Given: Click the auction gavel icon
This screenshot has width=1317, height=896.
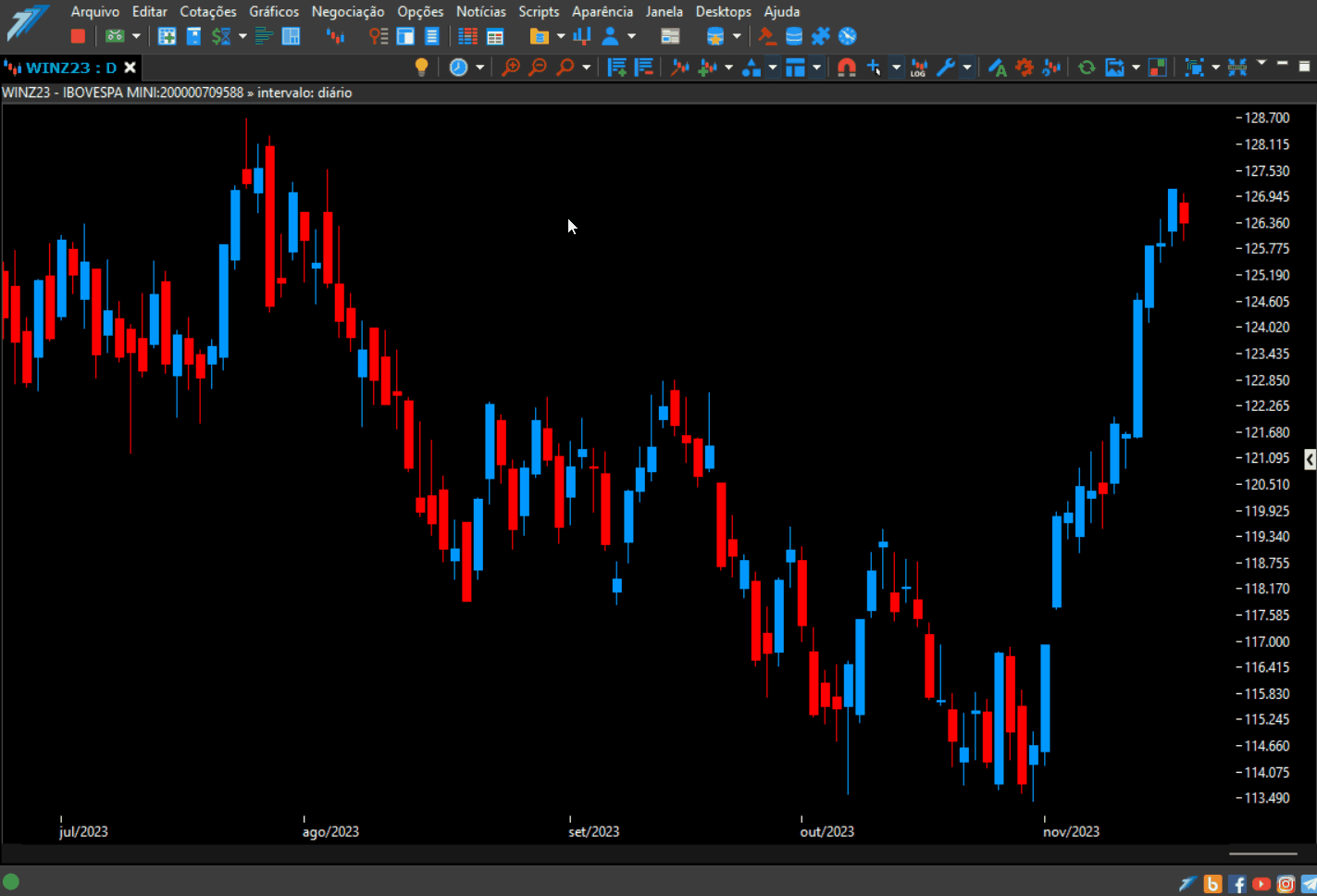Looking at the screenshot, I should (x=766, y=36).
